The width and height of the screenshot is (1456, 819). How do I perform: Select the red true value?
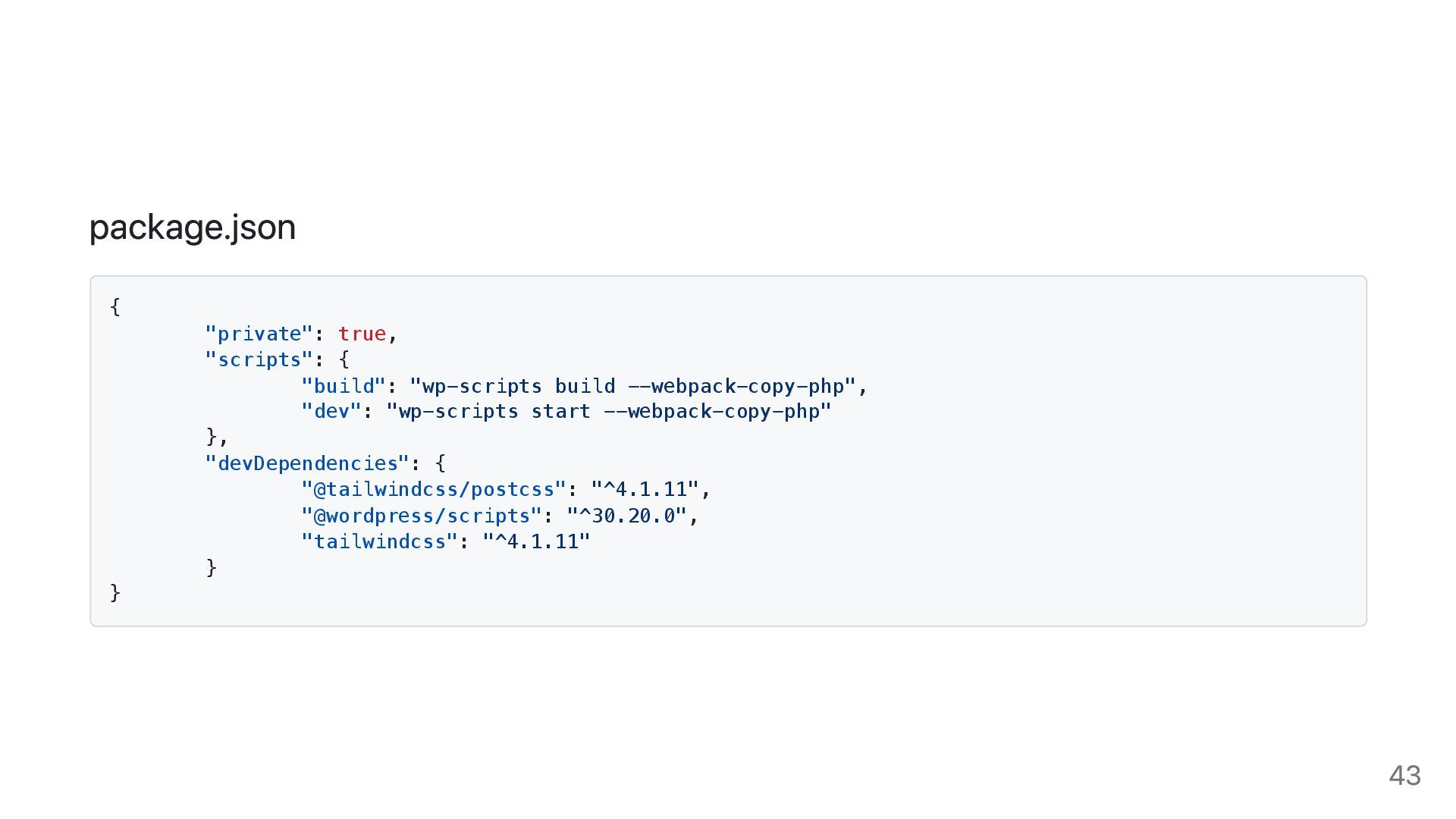tap(362, 334)
